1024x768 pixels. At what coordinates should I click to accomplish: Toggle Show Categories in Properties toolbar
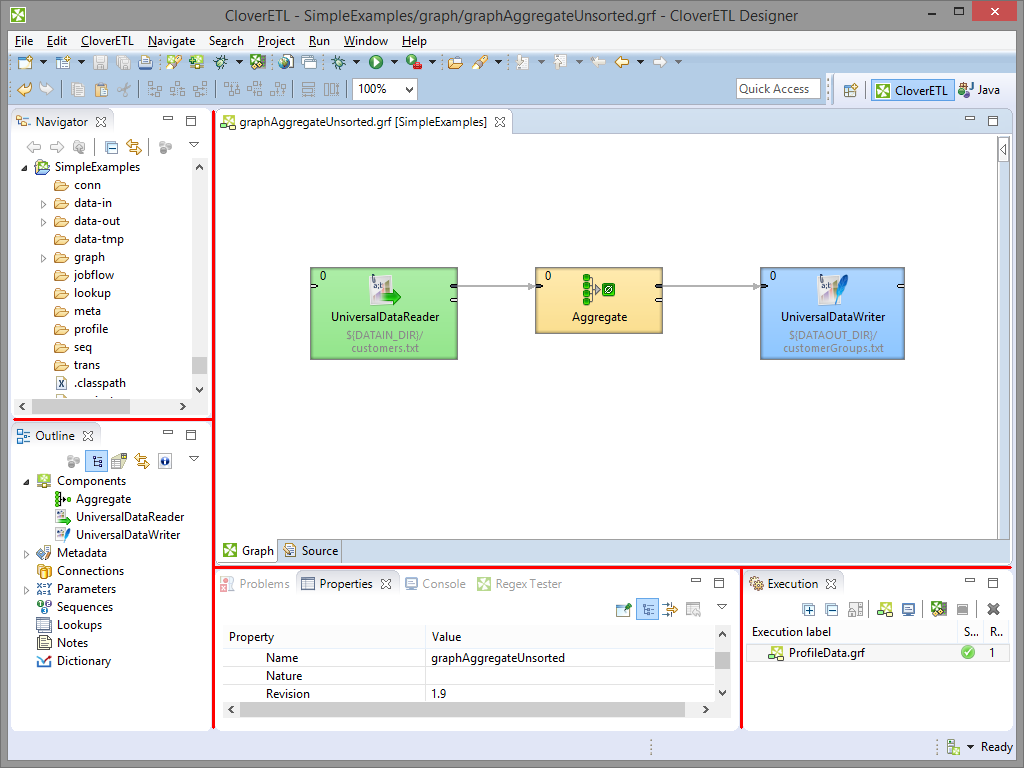(x=647, y=610)
